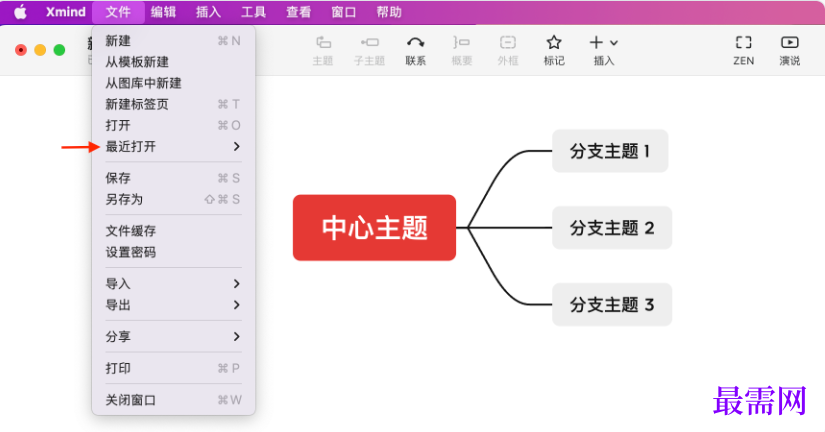Expand the 最近打开 submenu
This screenshot has height=432, width=825.
pyautogui.click(x=173, y=146)
